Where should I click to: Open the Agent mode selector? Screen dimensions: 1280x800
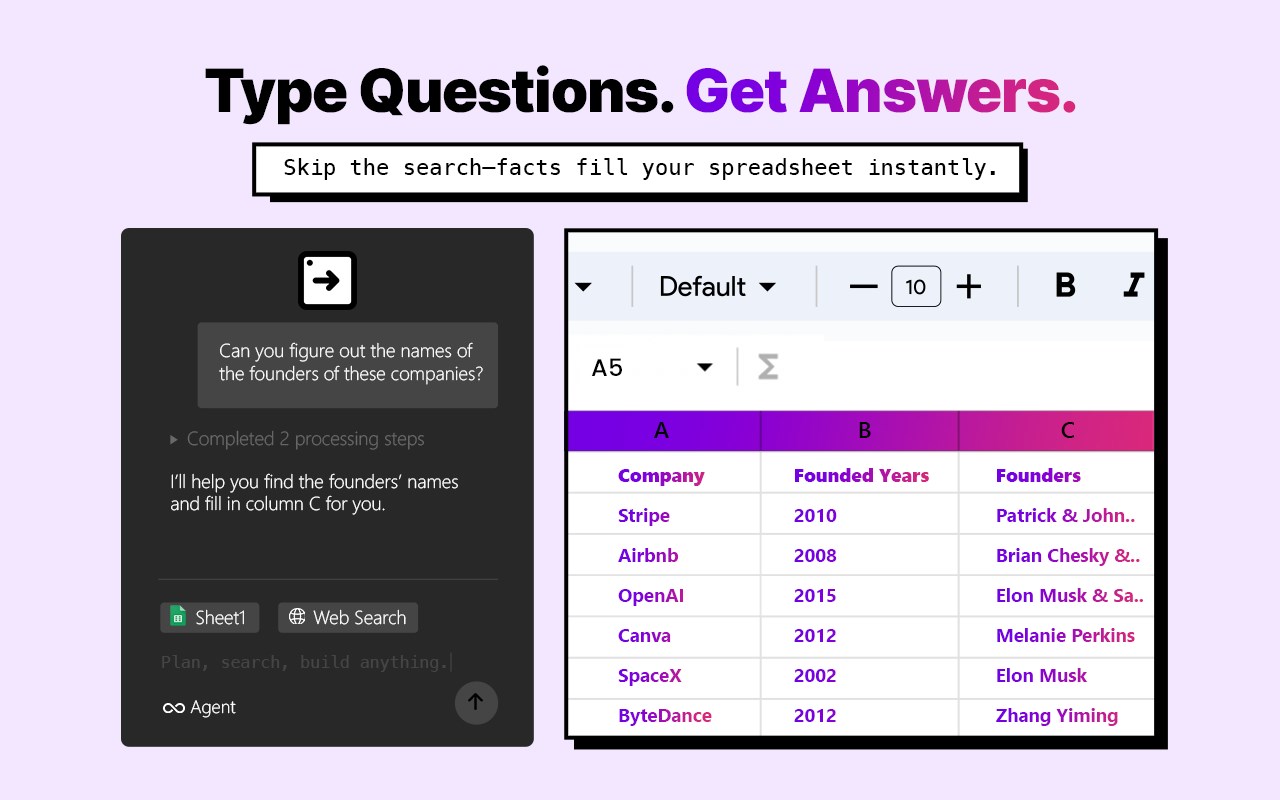click(x=200, y=708)
